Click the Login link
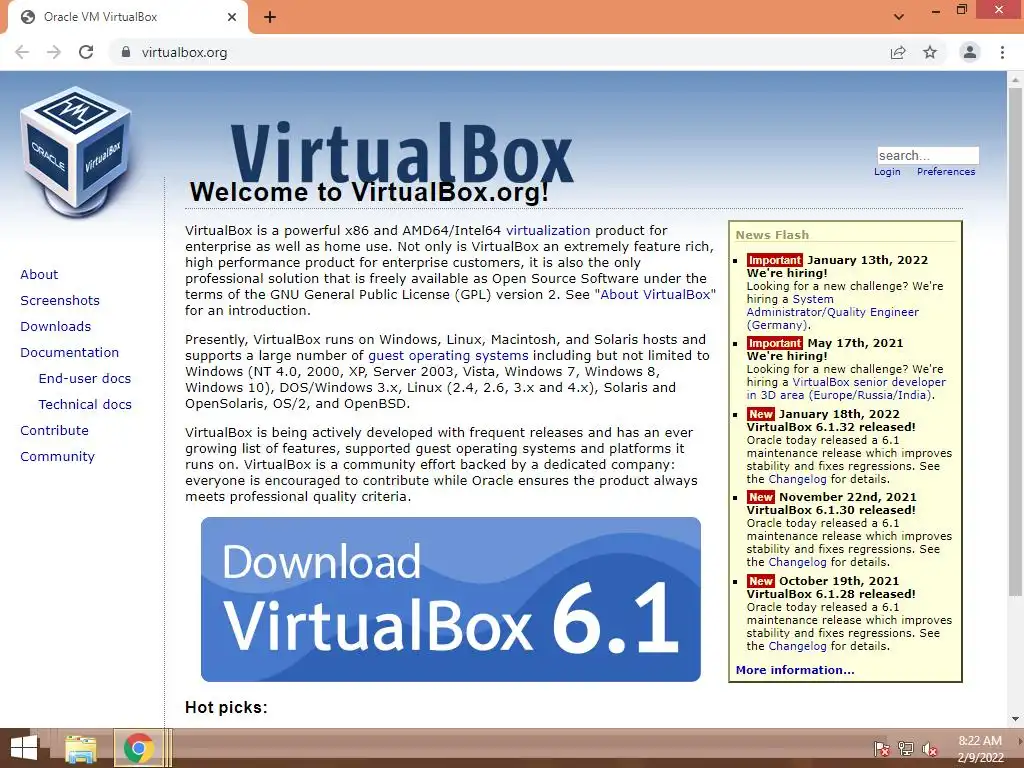Screen dimensions: 1024x768 tap(887, 172)
